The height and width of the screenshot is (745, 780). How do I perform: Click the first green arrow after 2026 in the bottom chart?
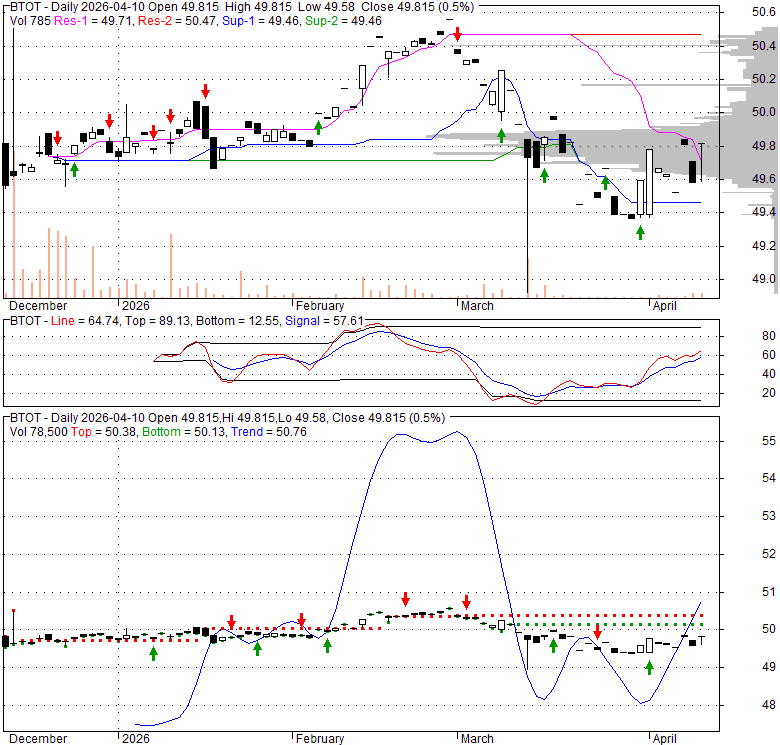(x=154, y=653)
